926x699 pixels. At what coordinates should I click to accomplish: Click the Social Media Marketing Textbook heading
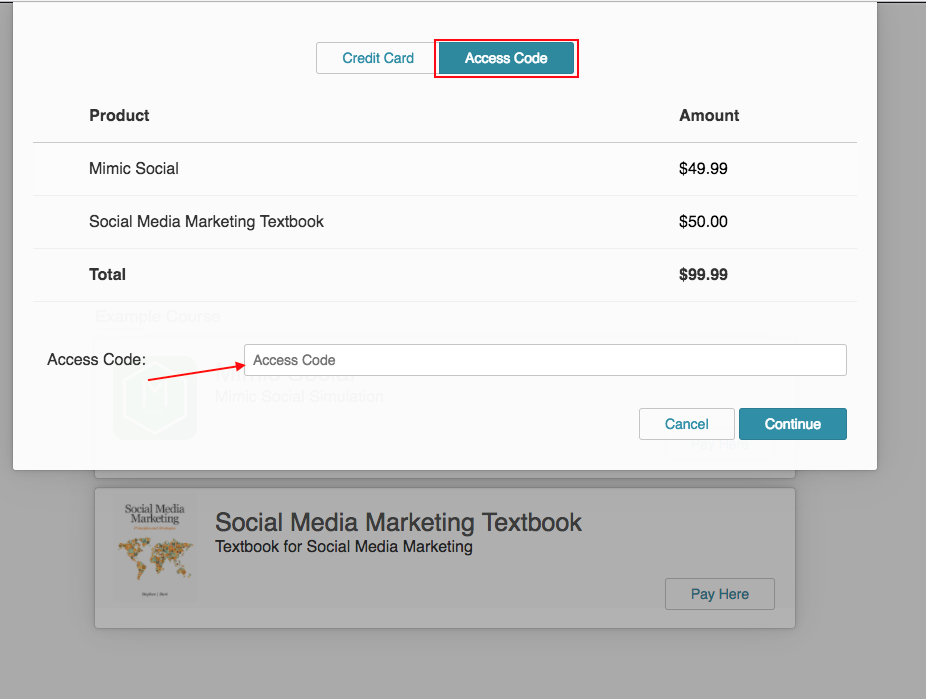(398, 522)
